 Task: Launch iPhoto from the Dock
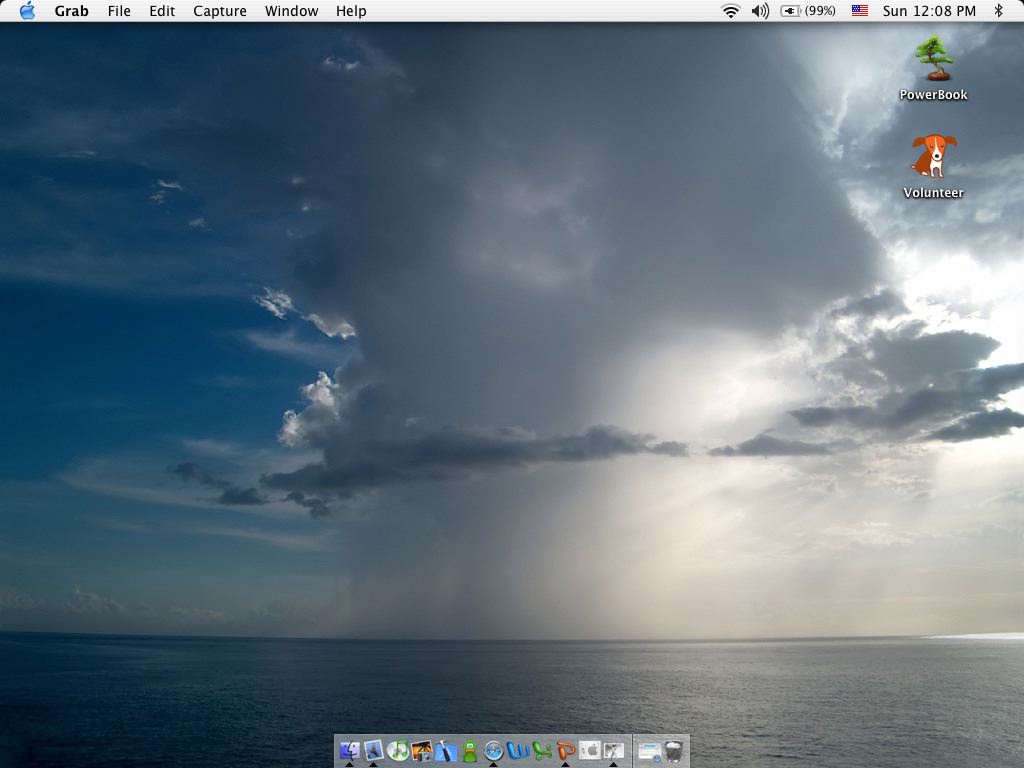coord(421,750)
